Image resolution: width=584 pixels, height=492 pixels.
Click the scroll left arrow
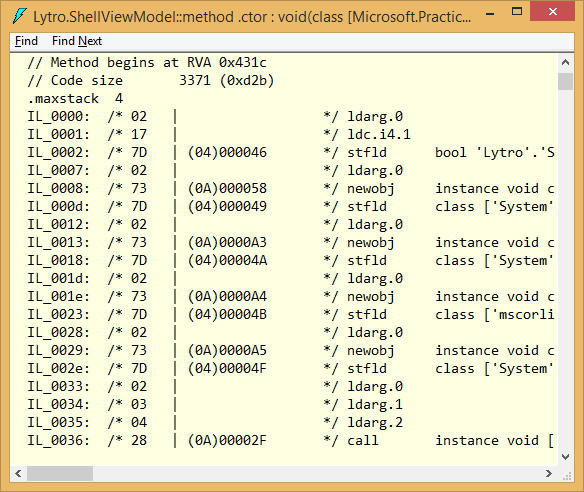18,473
